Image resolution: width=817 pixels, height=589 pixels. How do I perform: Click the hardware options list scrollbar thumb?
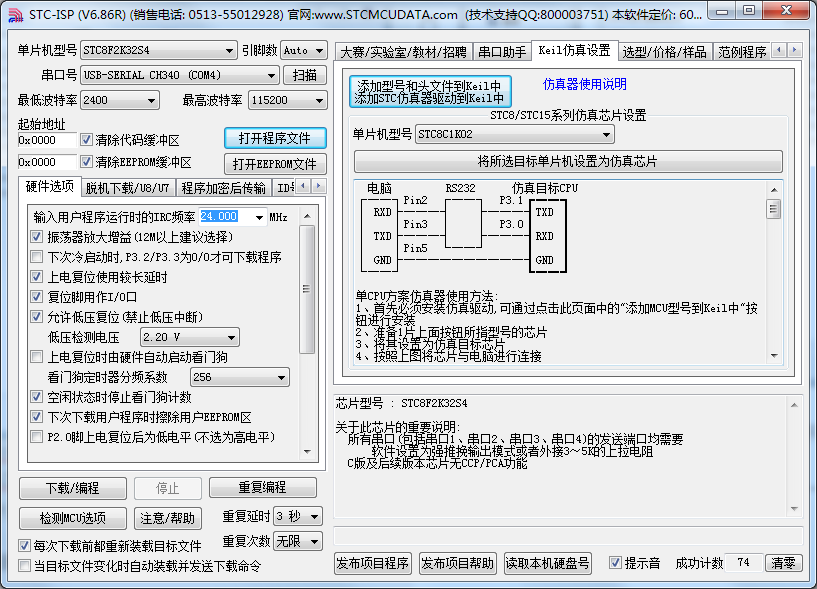coord(307,289)
